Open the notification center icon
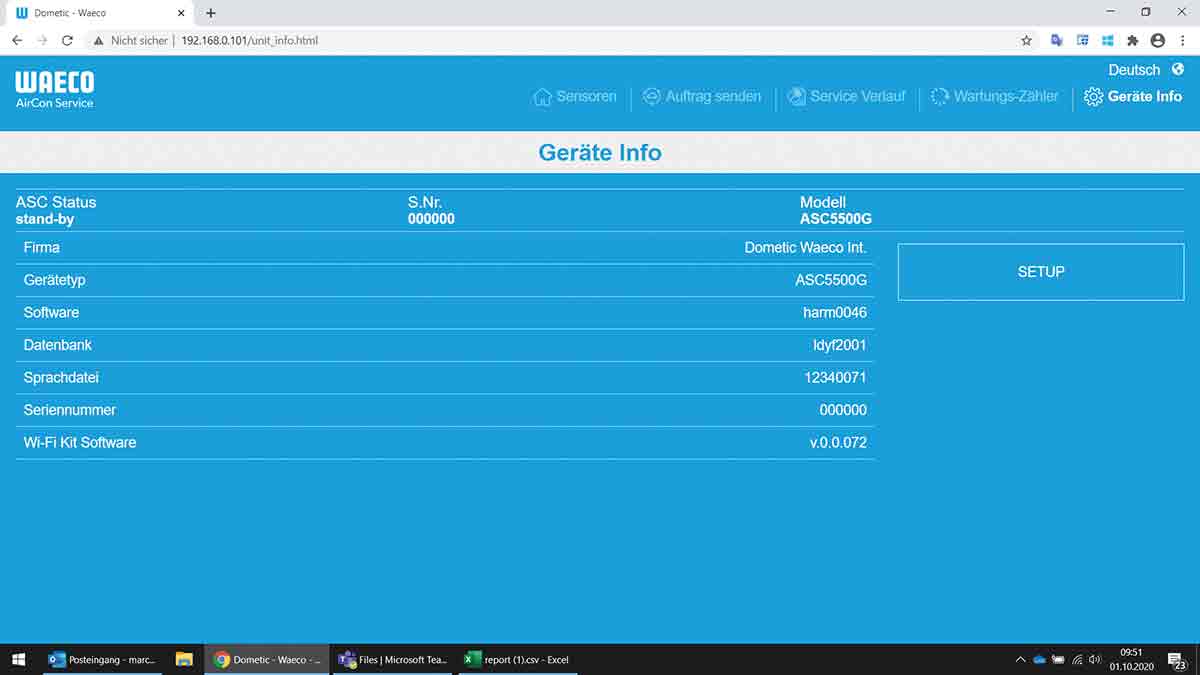The width and height of the screenshot is (1200, 675). point(1177,660)
